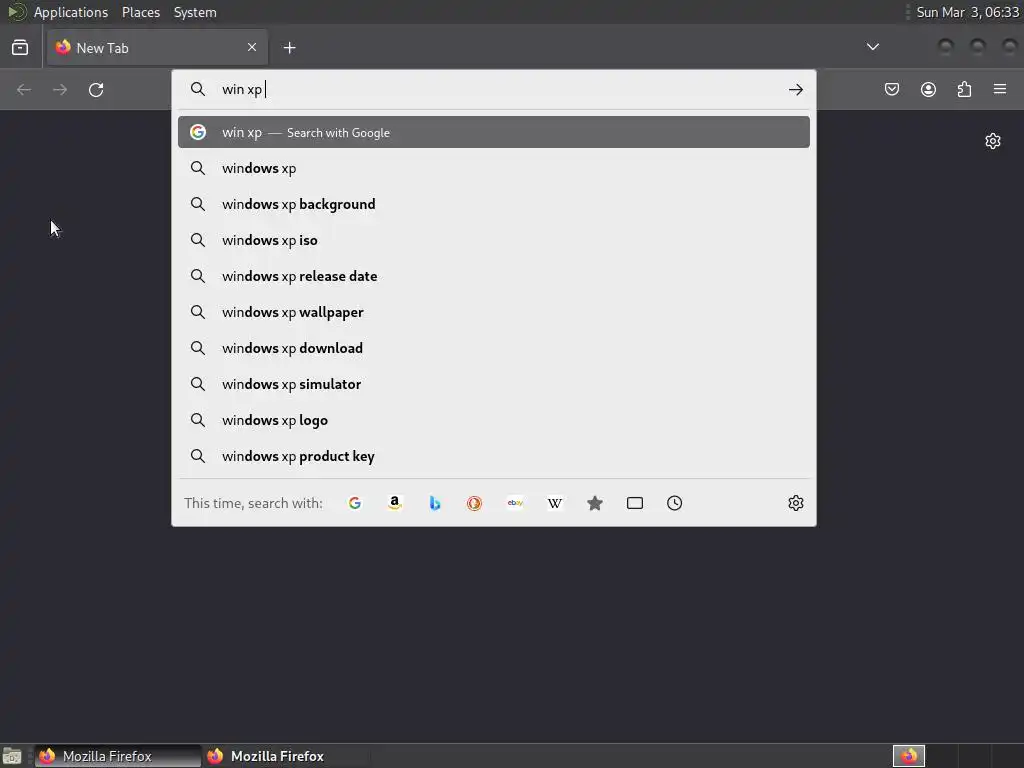
Task: Search bookmarks via the star icon
Action: 594,503
